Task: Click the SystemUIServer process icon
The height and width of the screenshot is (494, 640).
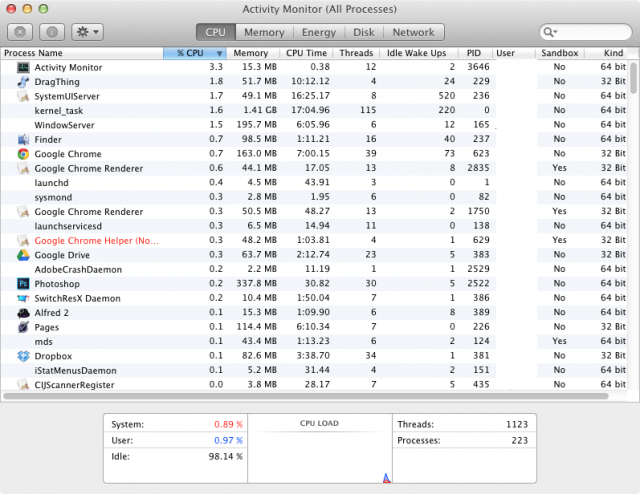Action: pyautogui.click(x=23, y=96)
